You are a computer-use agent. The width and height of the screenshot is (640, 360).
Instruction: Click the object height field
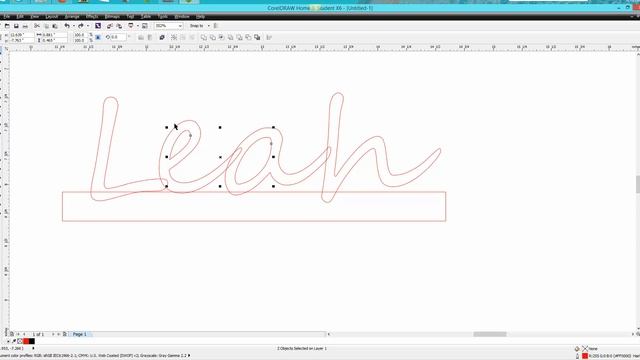pos(54,40)
